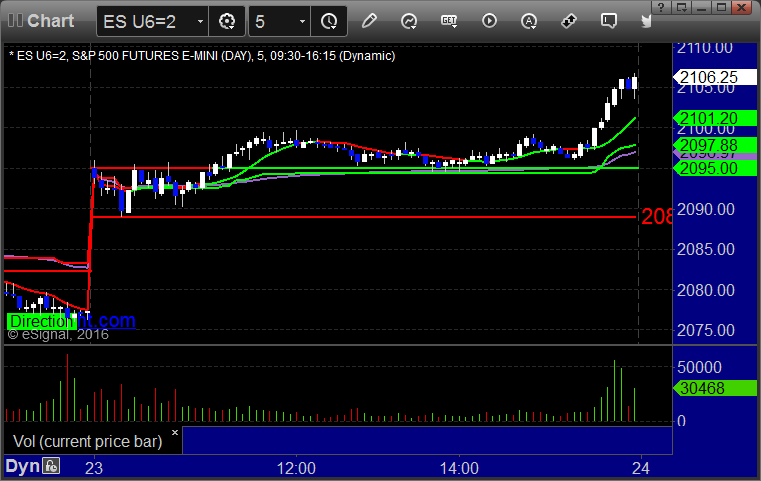This screenshot has width=761, height=481.
Task: Open the symbol dropdown arrow next to ES U6=2
Action: [200, 22]
